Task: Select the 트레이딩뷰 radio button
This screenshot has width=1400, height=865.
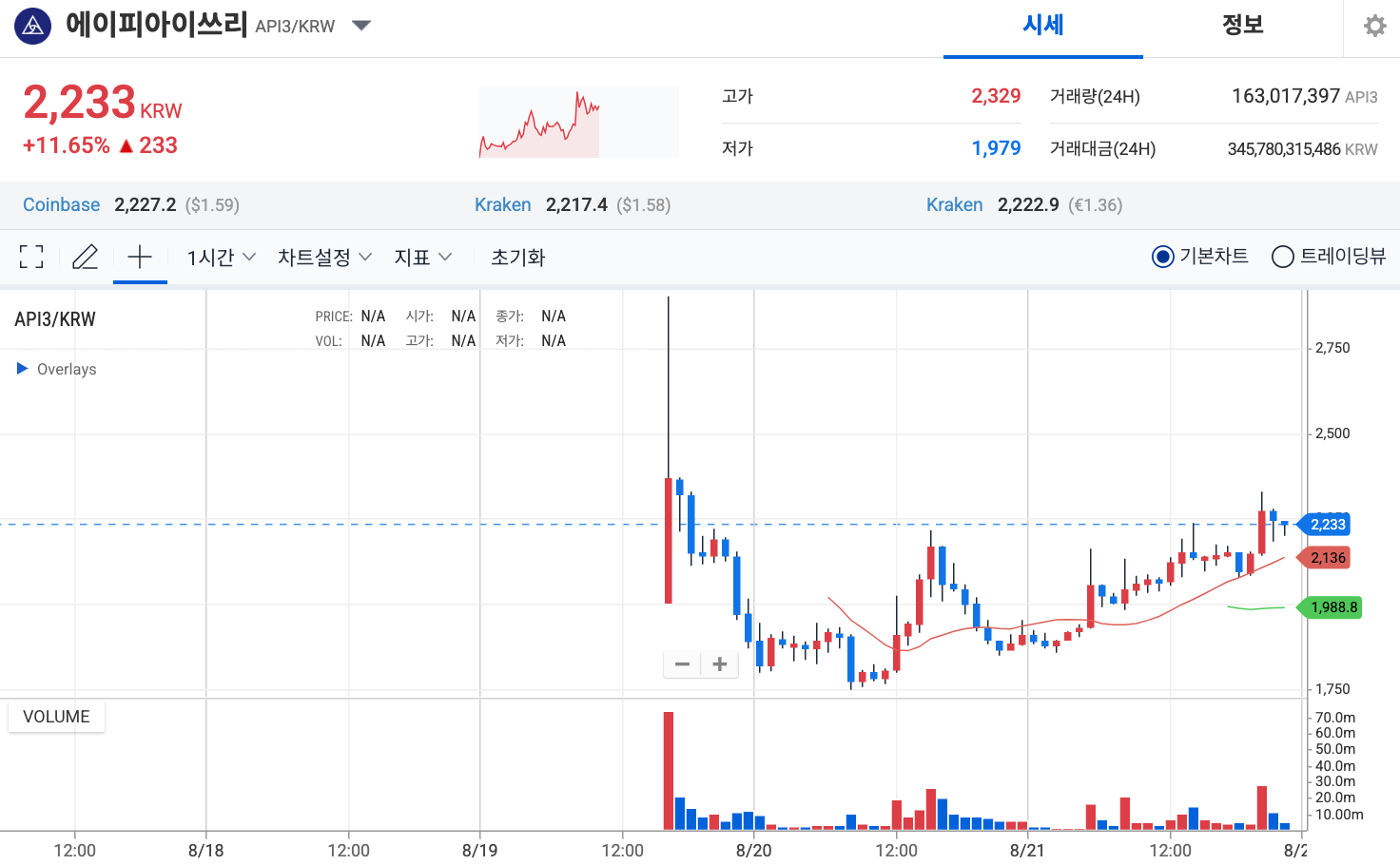Action: pyautogui.click(x=1282, y=256)
